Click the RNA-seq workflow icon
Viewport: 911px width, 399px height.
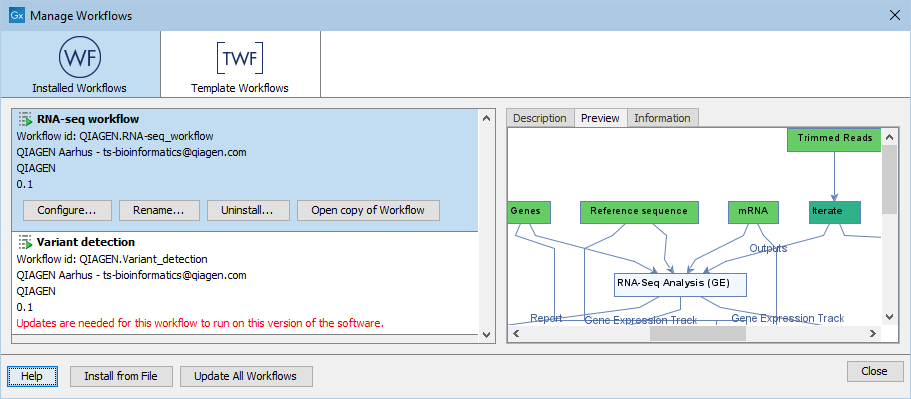click(25, 119)
